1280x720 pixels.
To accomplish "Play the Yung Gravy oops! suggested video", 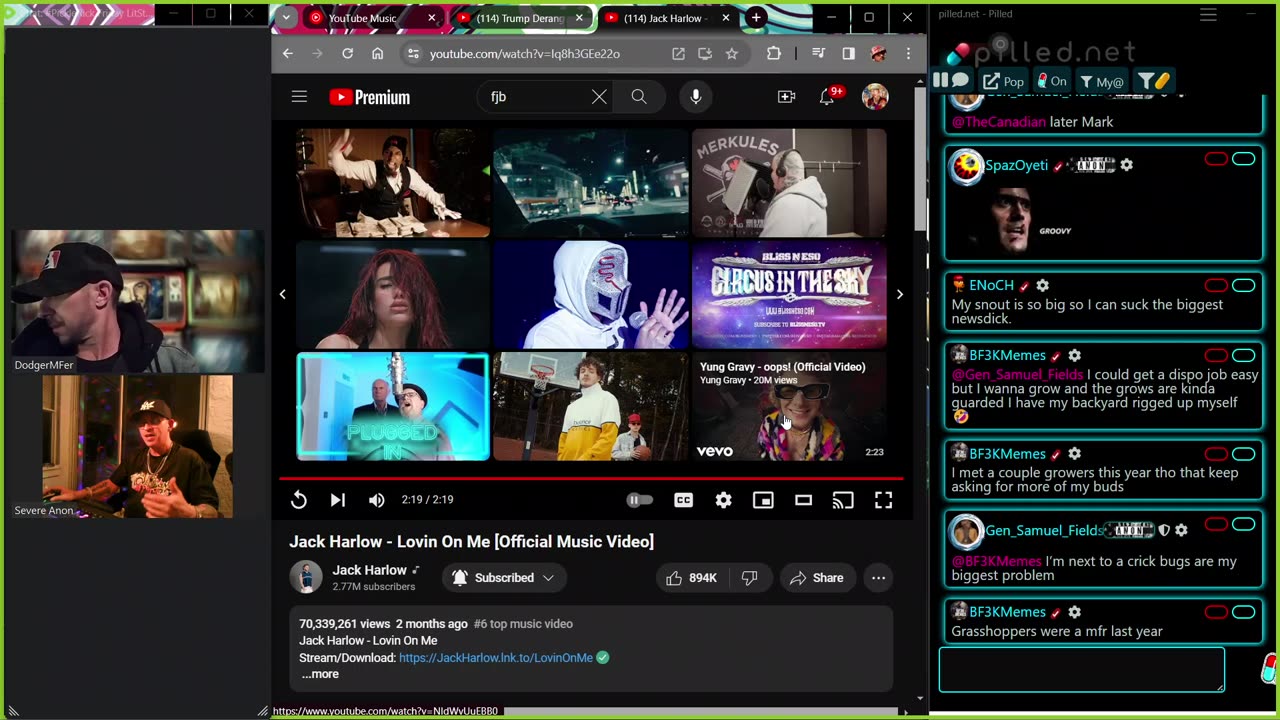I will [x=789, y=406].
